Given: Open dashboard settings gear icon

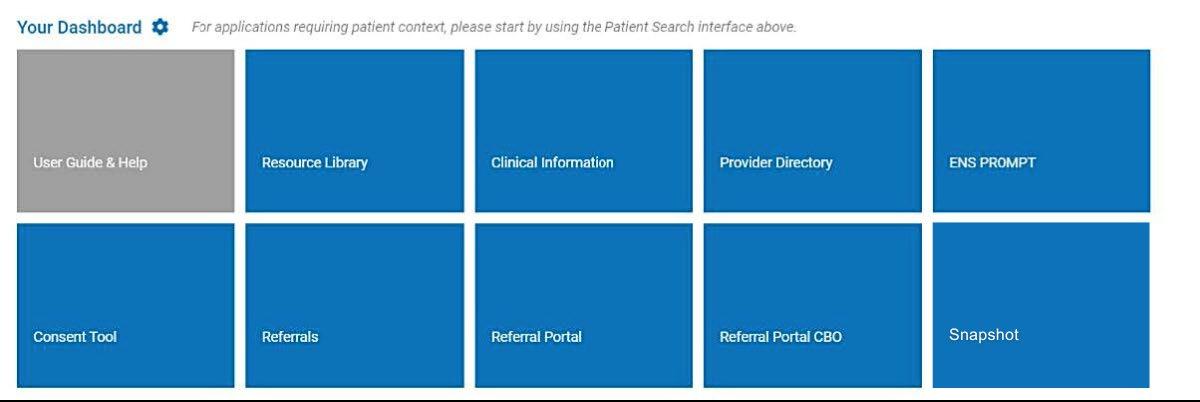Looking at the screenshot, I should [160, 27].
